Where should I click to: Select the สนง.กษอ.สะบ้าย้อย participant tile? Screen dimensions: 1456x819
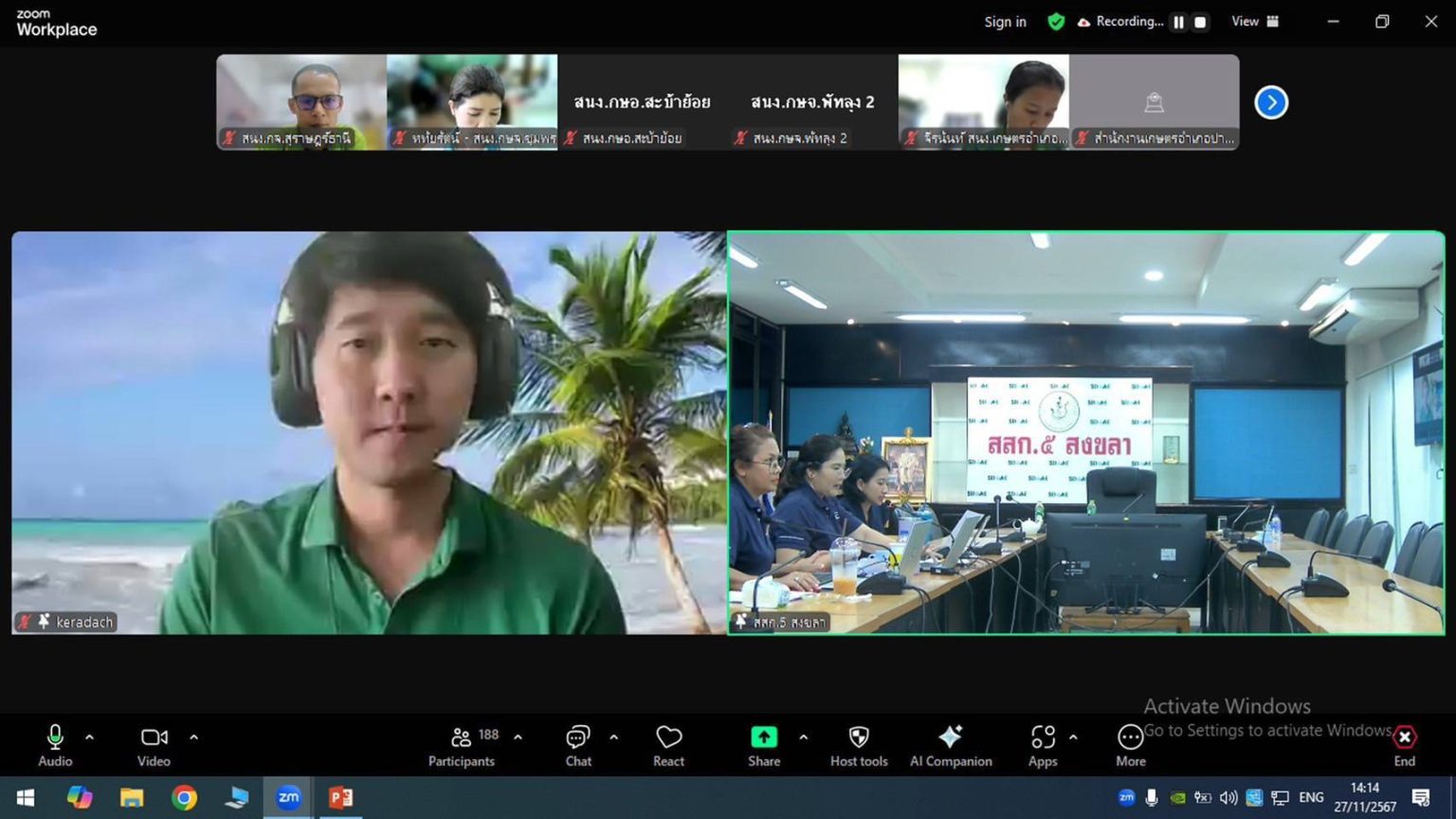click(643, 101)
